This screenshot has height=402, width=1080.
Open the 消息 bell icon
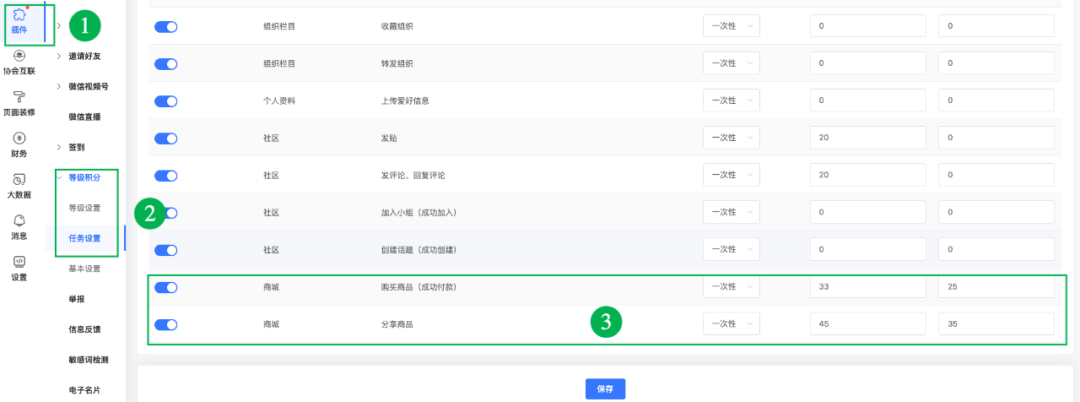[19, 221]
